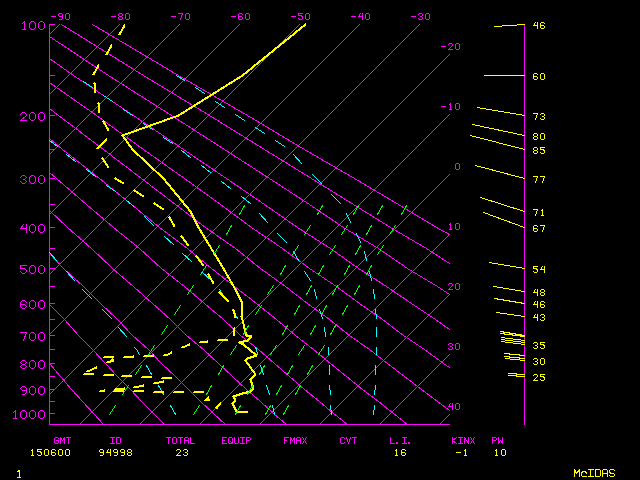Image resolution: width=640 pixels, height=480 pixels.
Task: Select the 500 pressure level label
Action: [x=33, y=269]
